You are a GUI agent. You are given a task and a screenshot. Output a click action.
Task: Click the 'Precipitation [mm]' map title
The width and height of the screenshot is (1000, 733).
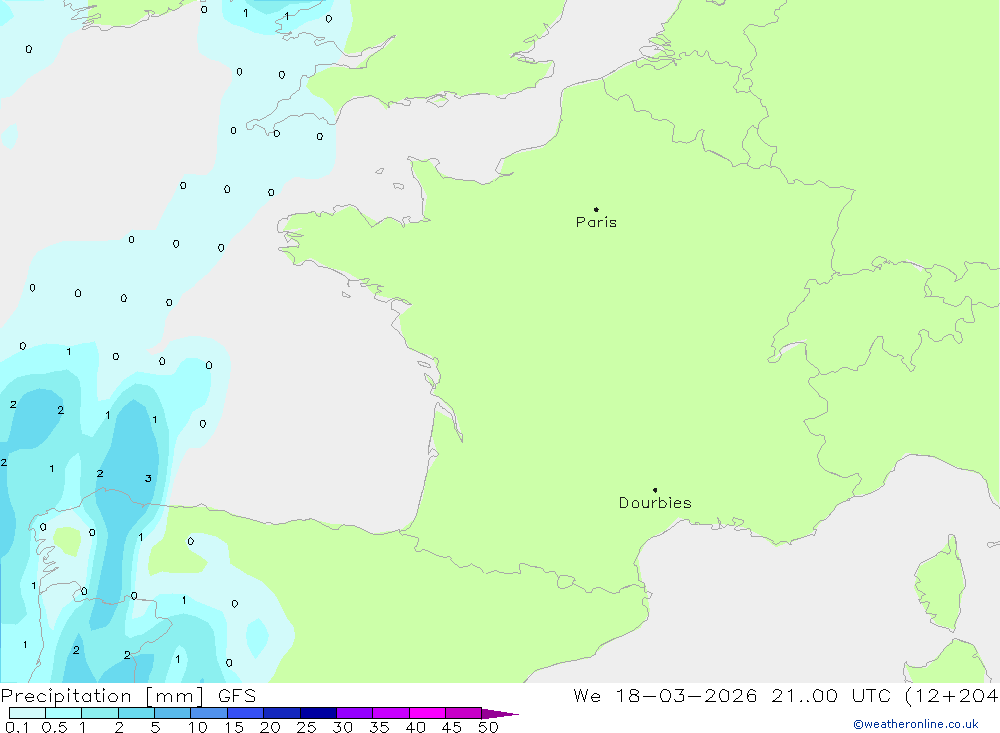(x=102, y=696)
